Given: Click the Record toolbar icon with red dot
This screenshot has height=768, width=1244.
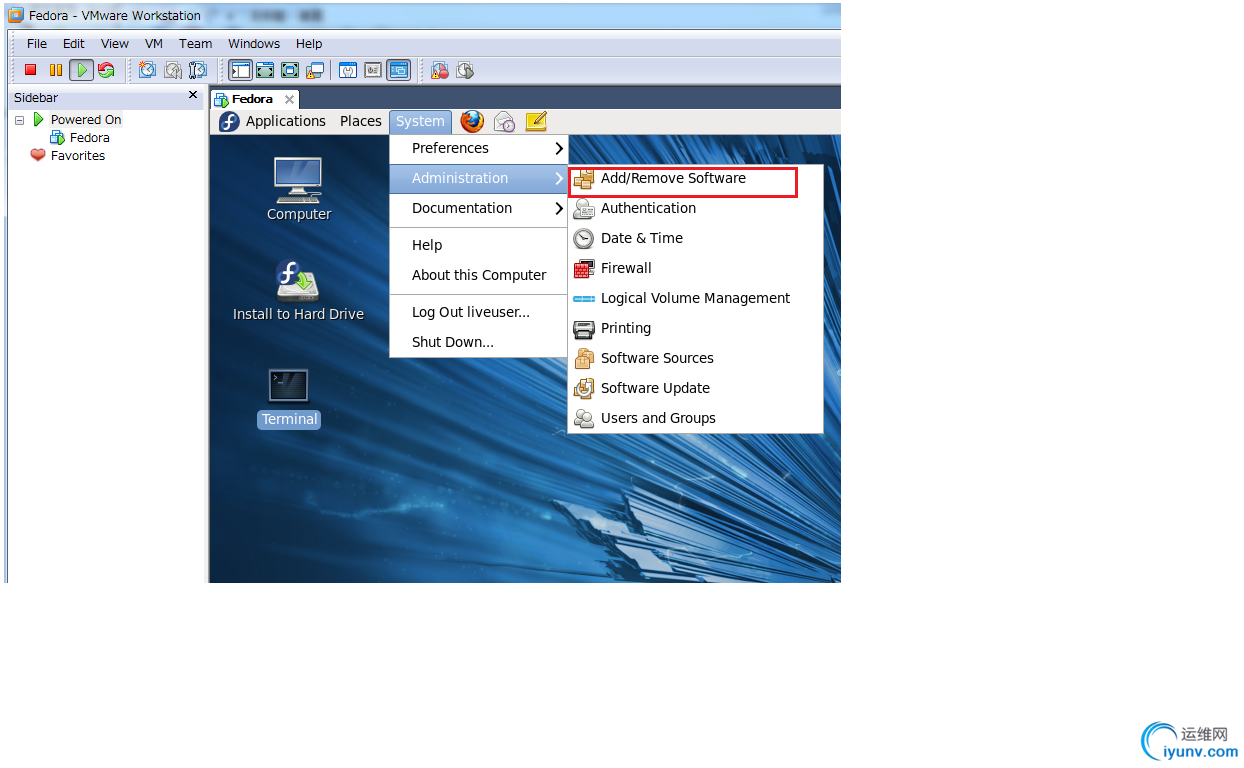Looking at the screenshot, I should click(440, 70).
